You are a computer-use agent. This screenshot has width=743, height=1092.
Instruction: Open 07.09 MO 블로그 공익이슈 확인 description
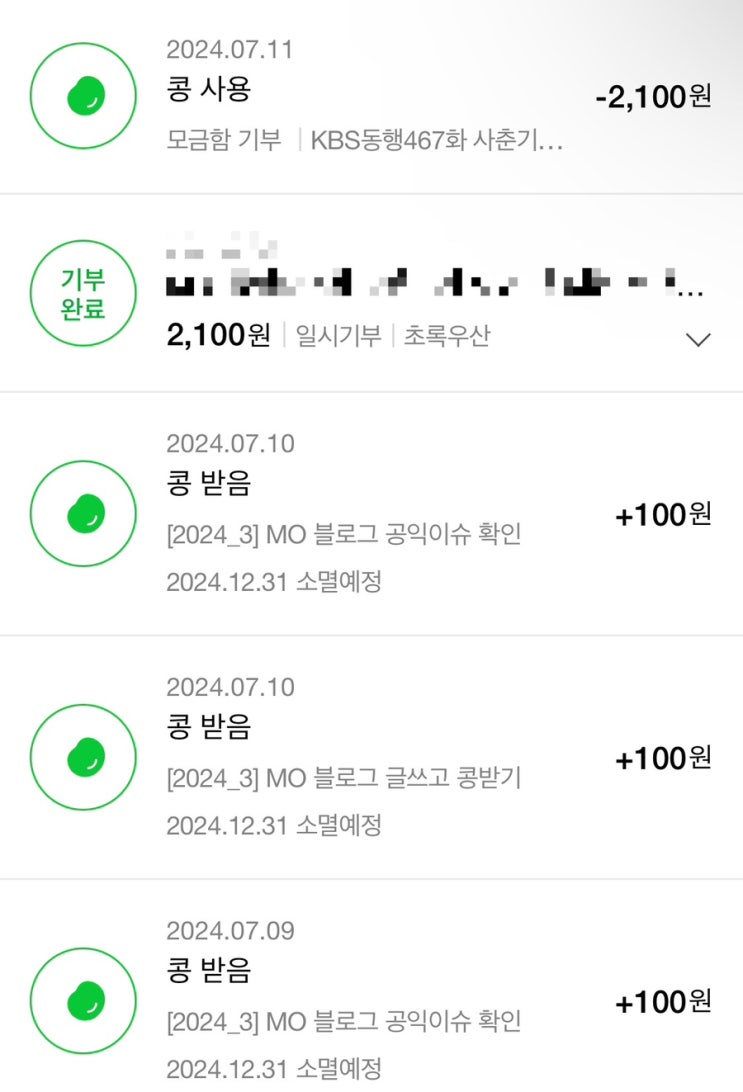(343, 1022)
